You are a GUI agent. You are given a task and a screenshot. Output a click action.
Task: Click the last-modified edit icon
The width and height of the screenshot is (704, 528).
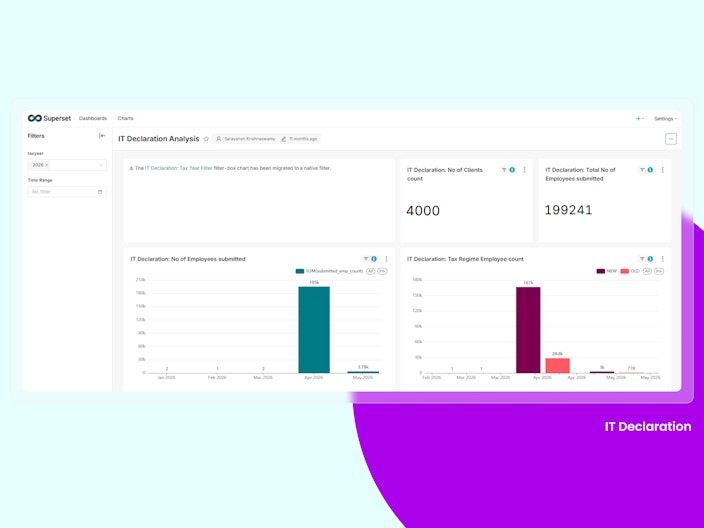pos(283,139)
